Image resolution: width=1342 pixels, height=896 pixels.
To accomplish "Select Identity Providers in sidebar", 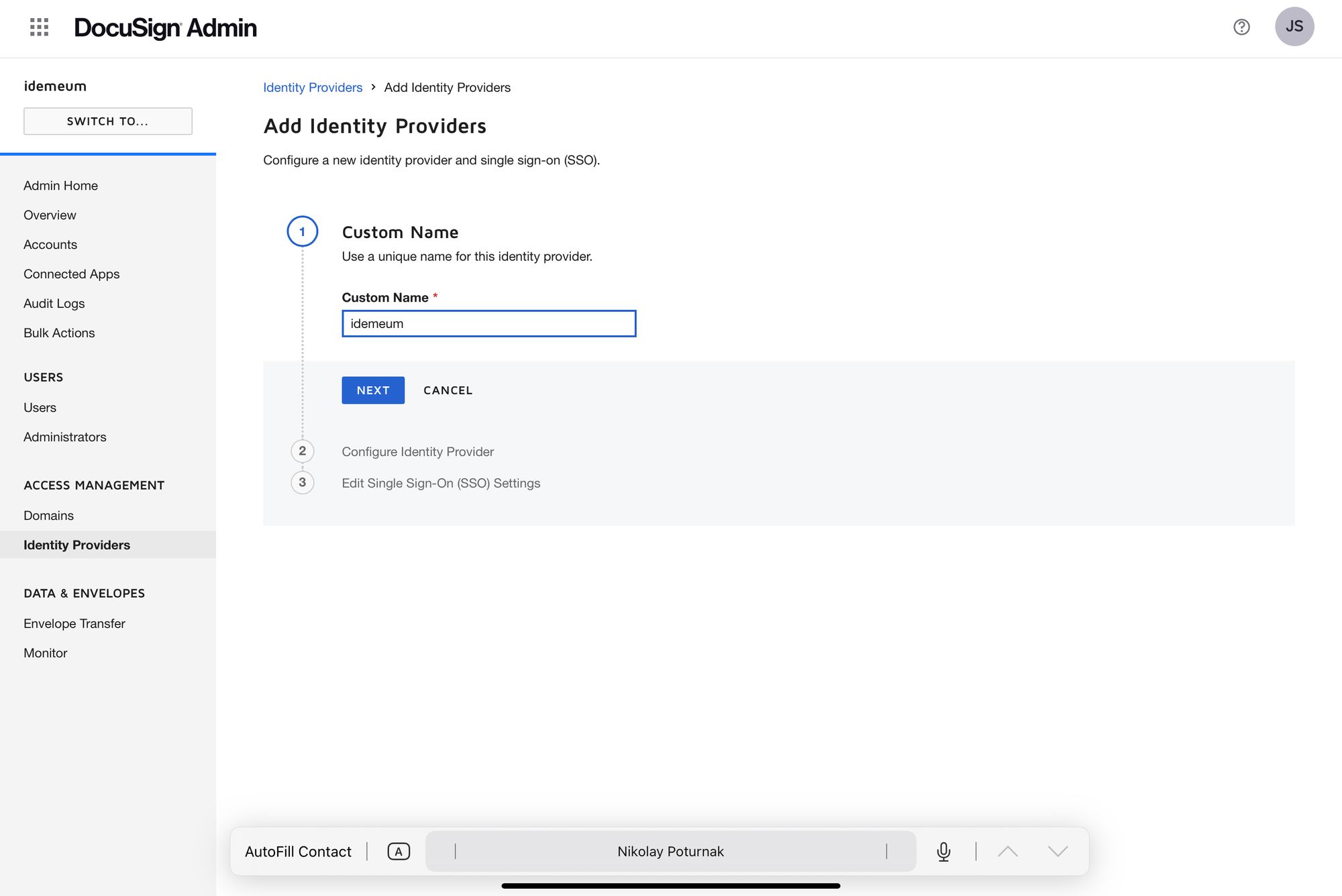I will [108, 545].
